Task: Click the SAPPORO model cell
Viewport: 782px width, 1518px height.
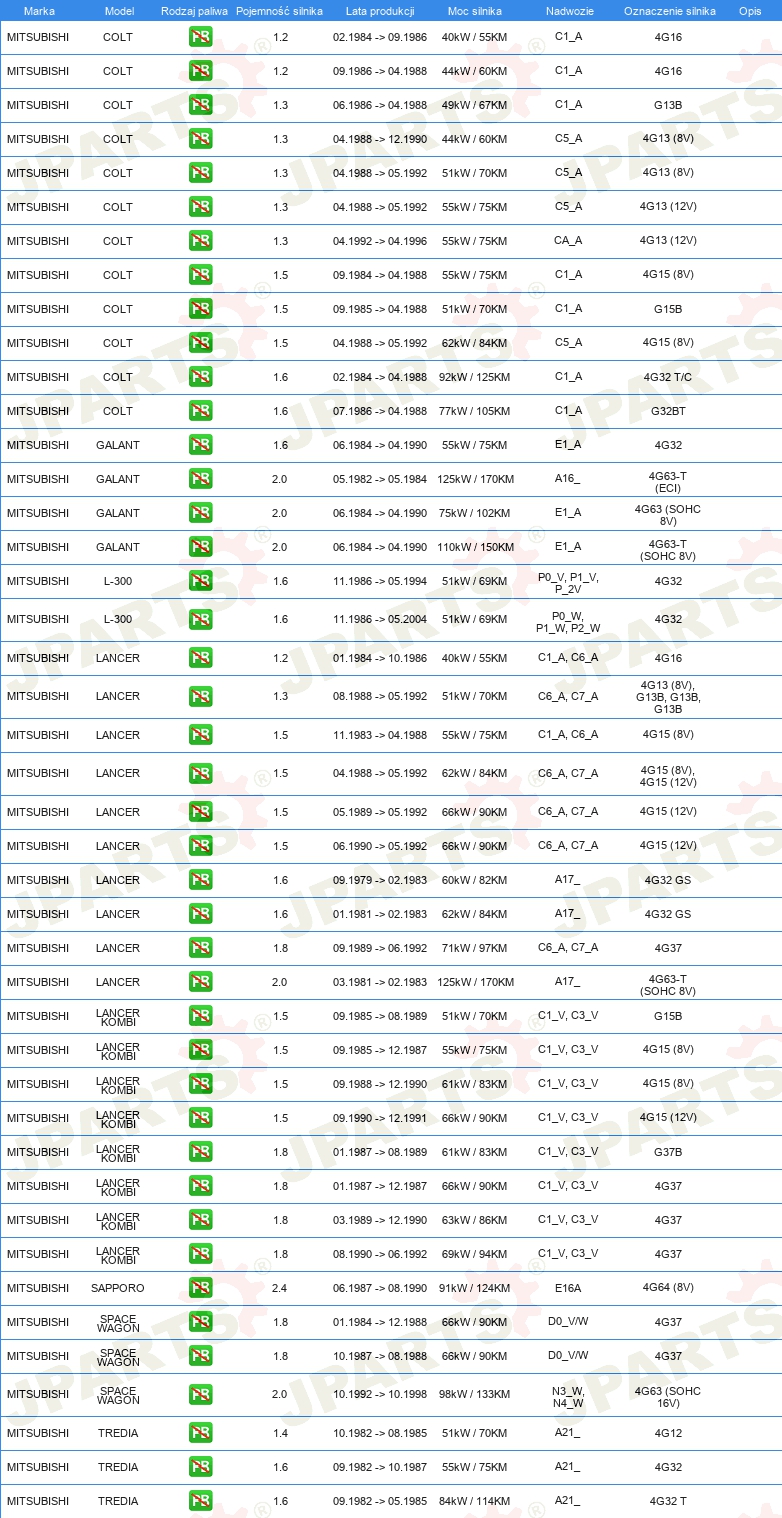Action: 120,1288
